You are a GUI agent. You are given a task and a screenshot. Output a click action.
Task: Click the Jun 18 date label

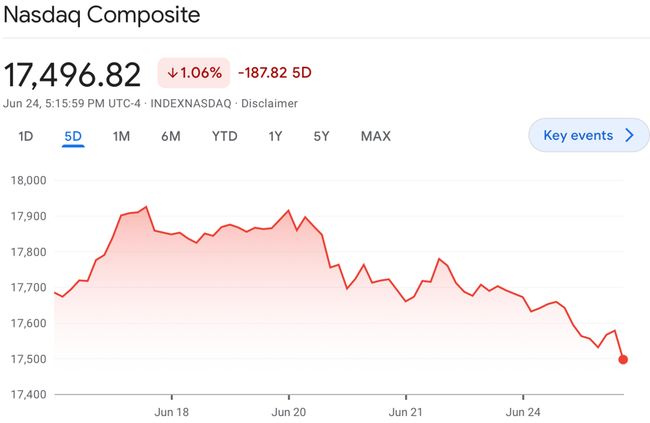[172, 411]
